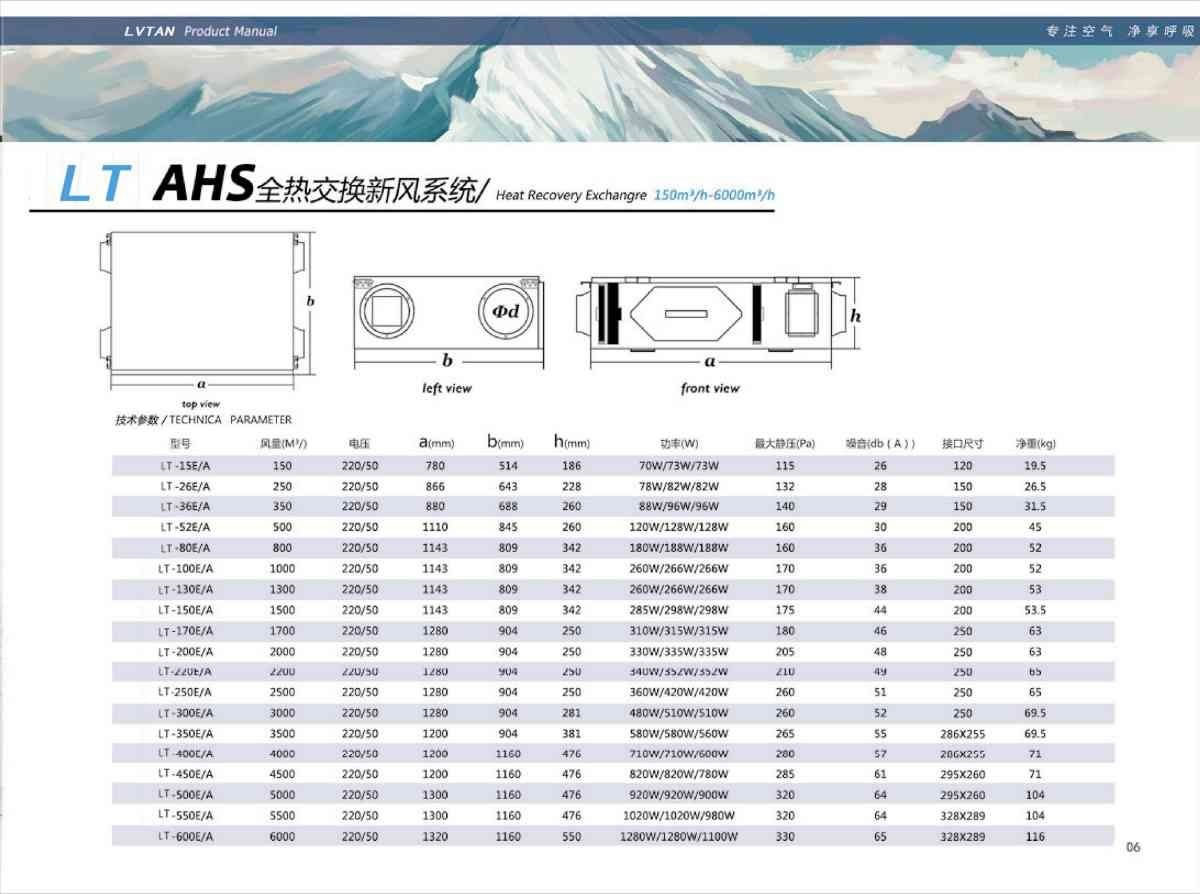Click power value '330W/335W/335W'
1200x894 pixels.
pos(679,651)
